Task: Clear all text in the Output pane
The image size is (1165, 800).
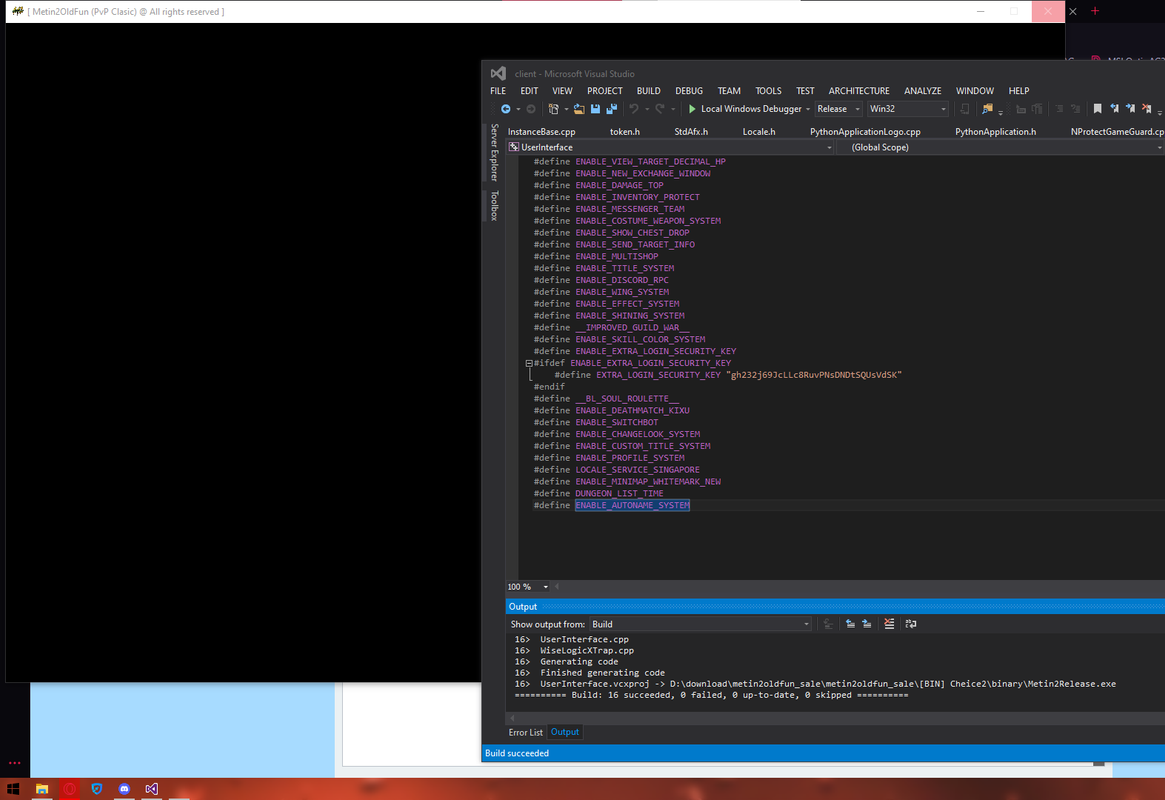Action: tap(889, 624)
